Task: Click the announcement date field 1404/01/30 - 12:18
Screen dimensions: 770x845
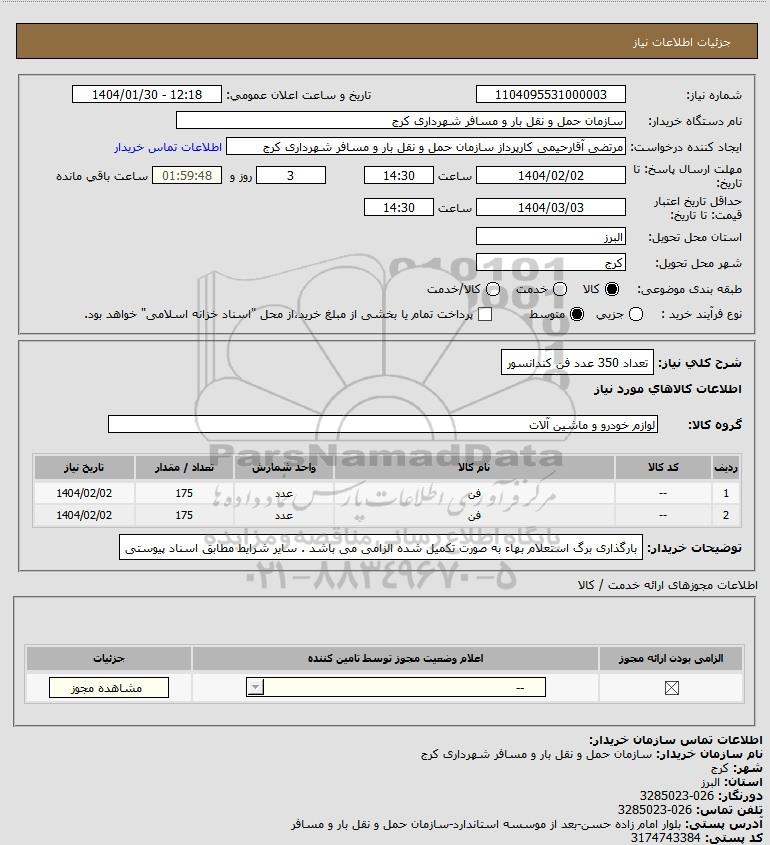Action: (x=147, y=94)
